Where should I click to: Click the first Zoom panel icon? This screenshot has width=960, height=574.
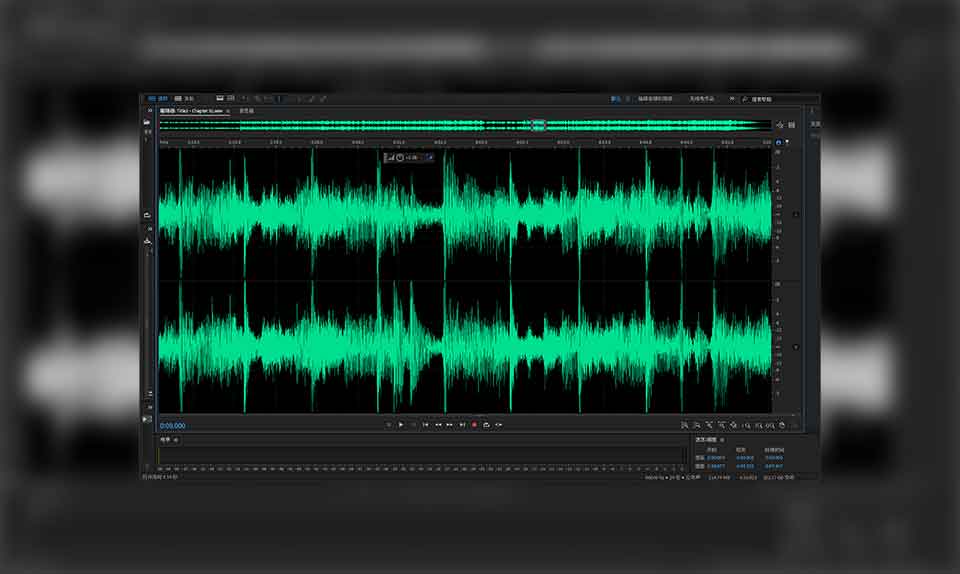684,425
